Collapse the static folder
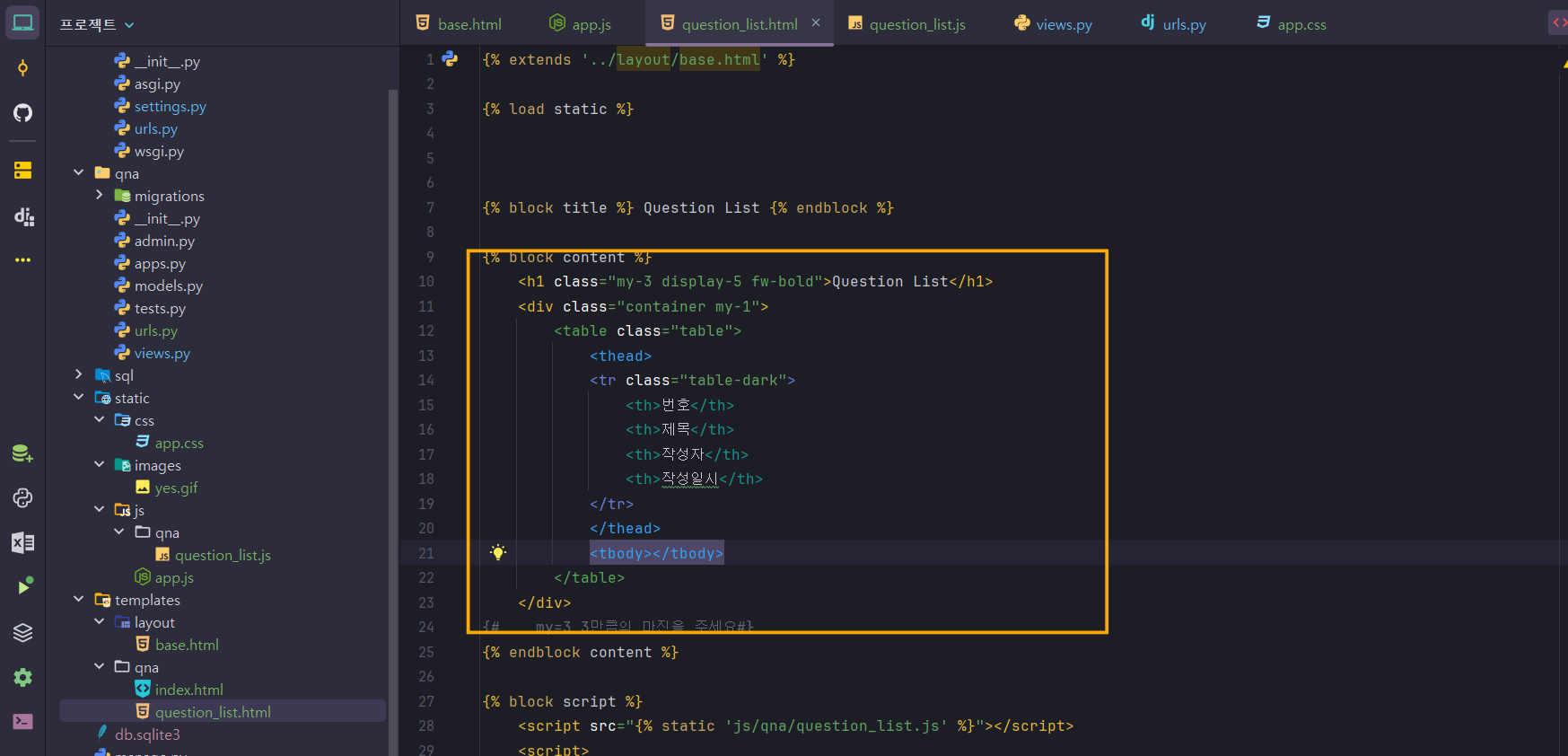The image size is (1568, 756). point(79,397)
